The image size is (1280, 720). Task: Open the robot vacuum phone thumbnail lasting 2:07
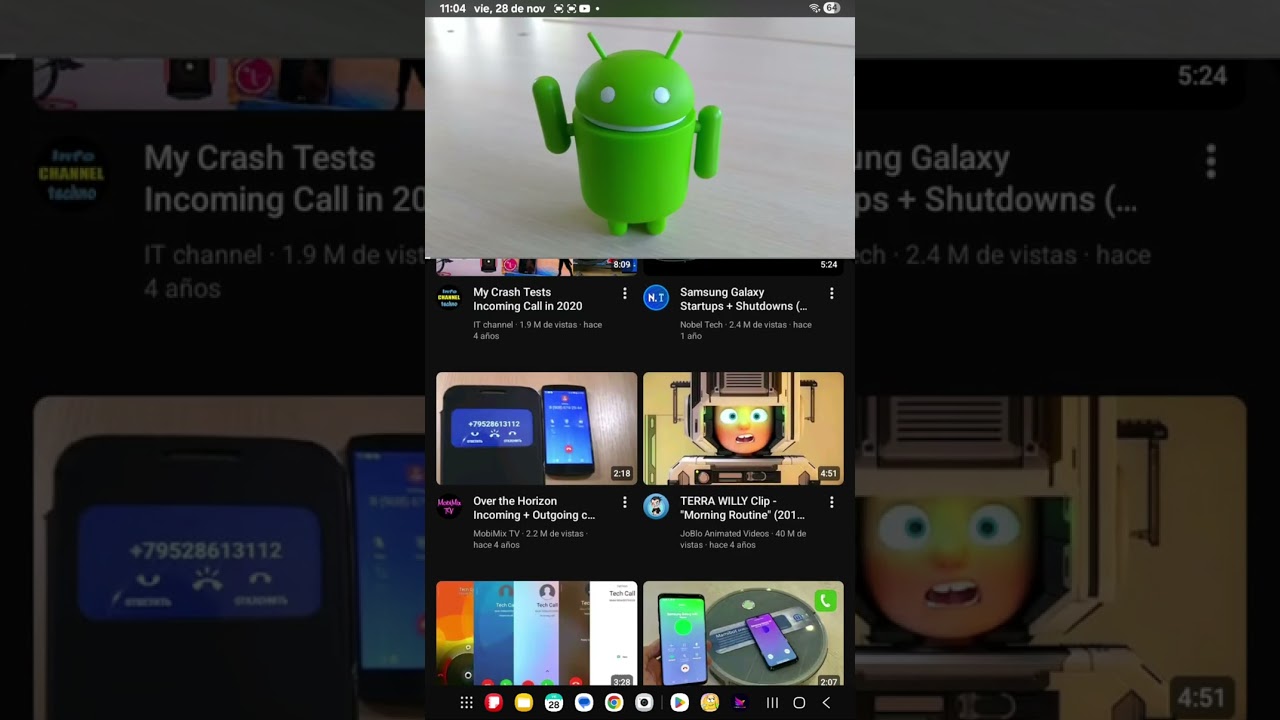[x=743, y=635]
